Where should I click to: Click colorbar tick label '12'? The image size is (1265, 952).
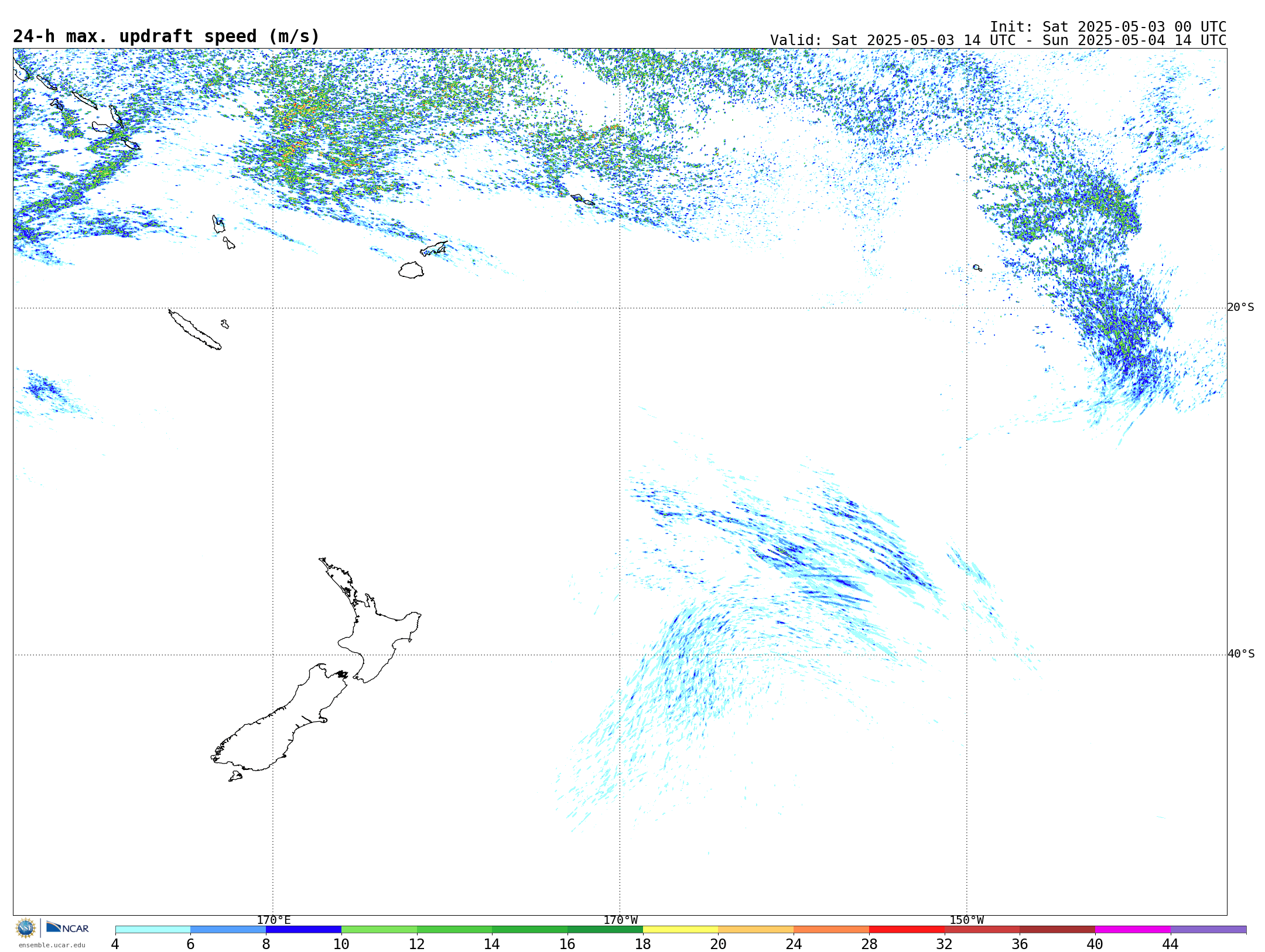417,944
